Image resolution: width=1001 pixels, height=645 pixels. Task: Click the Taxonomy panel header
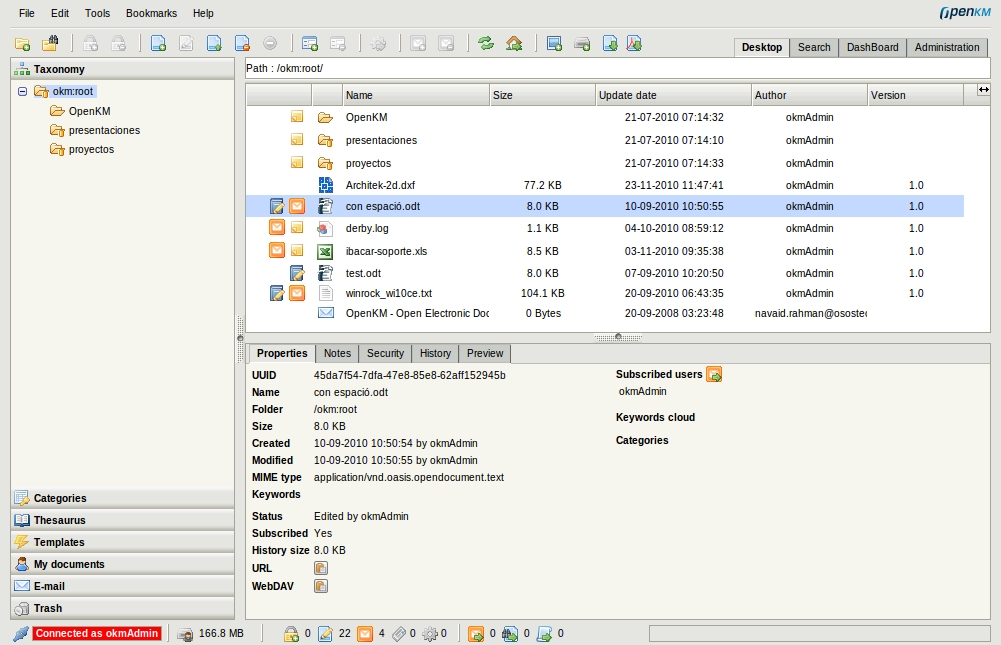coord(123,69)
